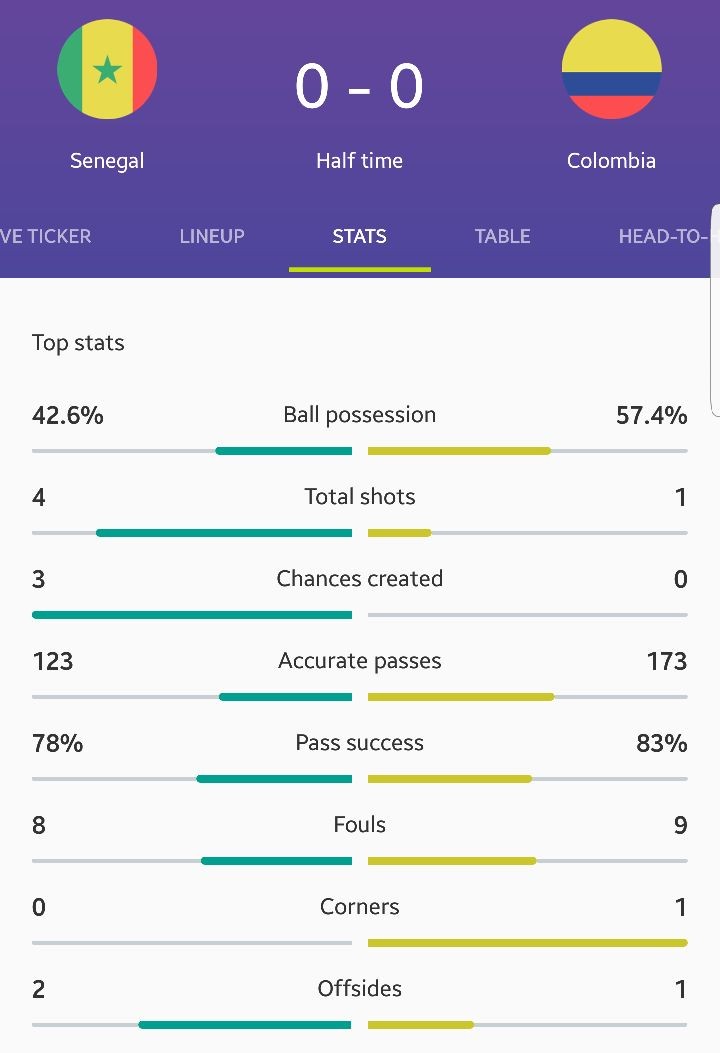Click the scrollbar handle at the right edge
The height and width of the screenshot is (1053, 720).
715,310
